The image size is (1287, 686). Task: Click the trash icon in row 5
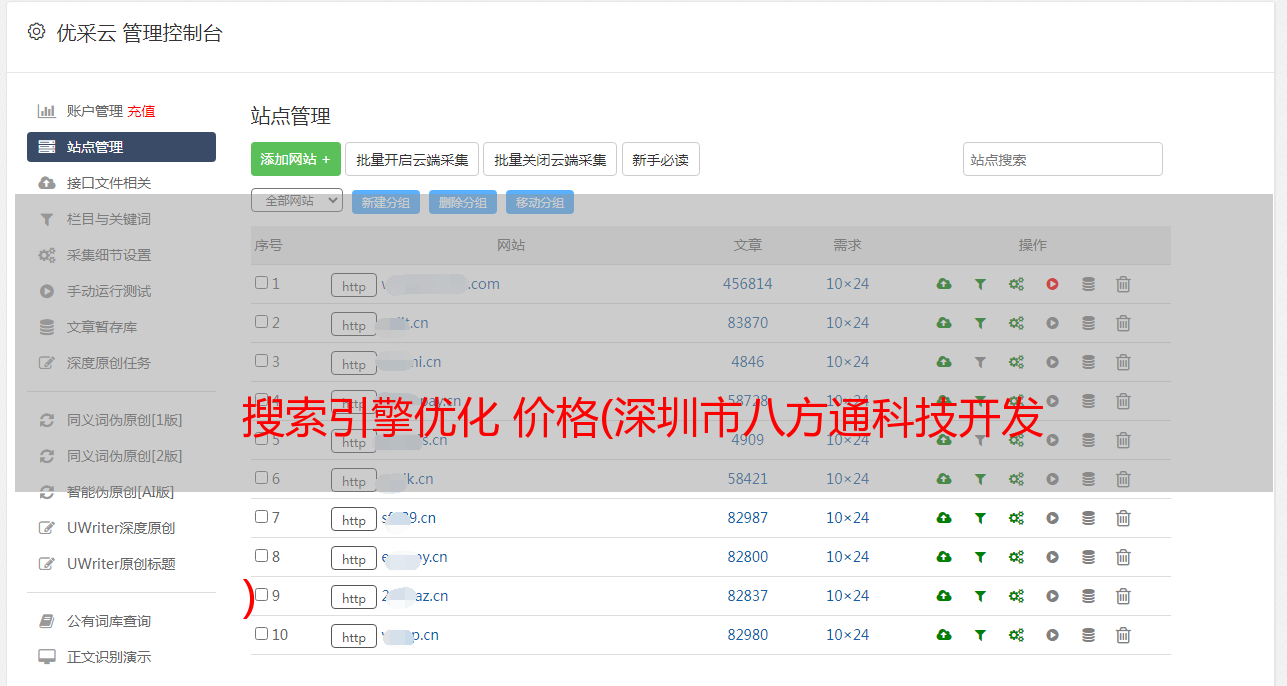[x=1123, y=440]
